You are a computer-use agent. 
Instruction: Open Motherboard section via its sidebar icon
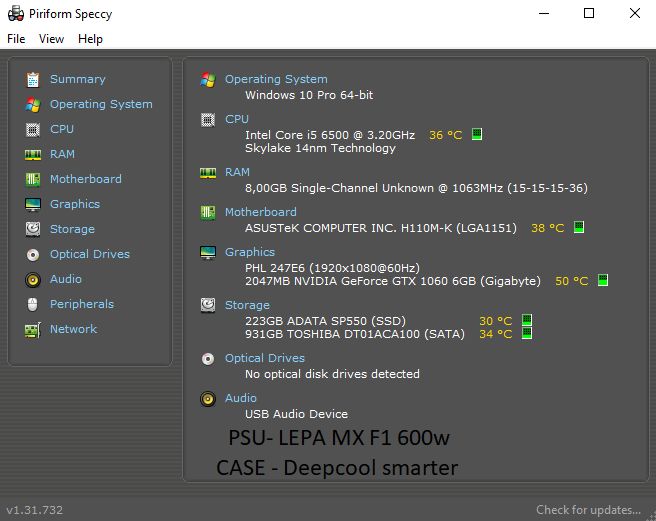pyautogui.click(x=33, y=179)
